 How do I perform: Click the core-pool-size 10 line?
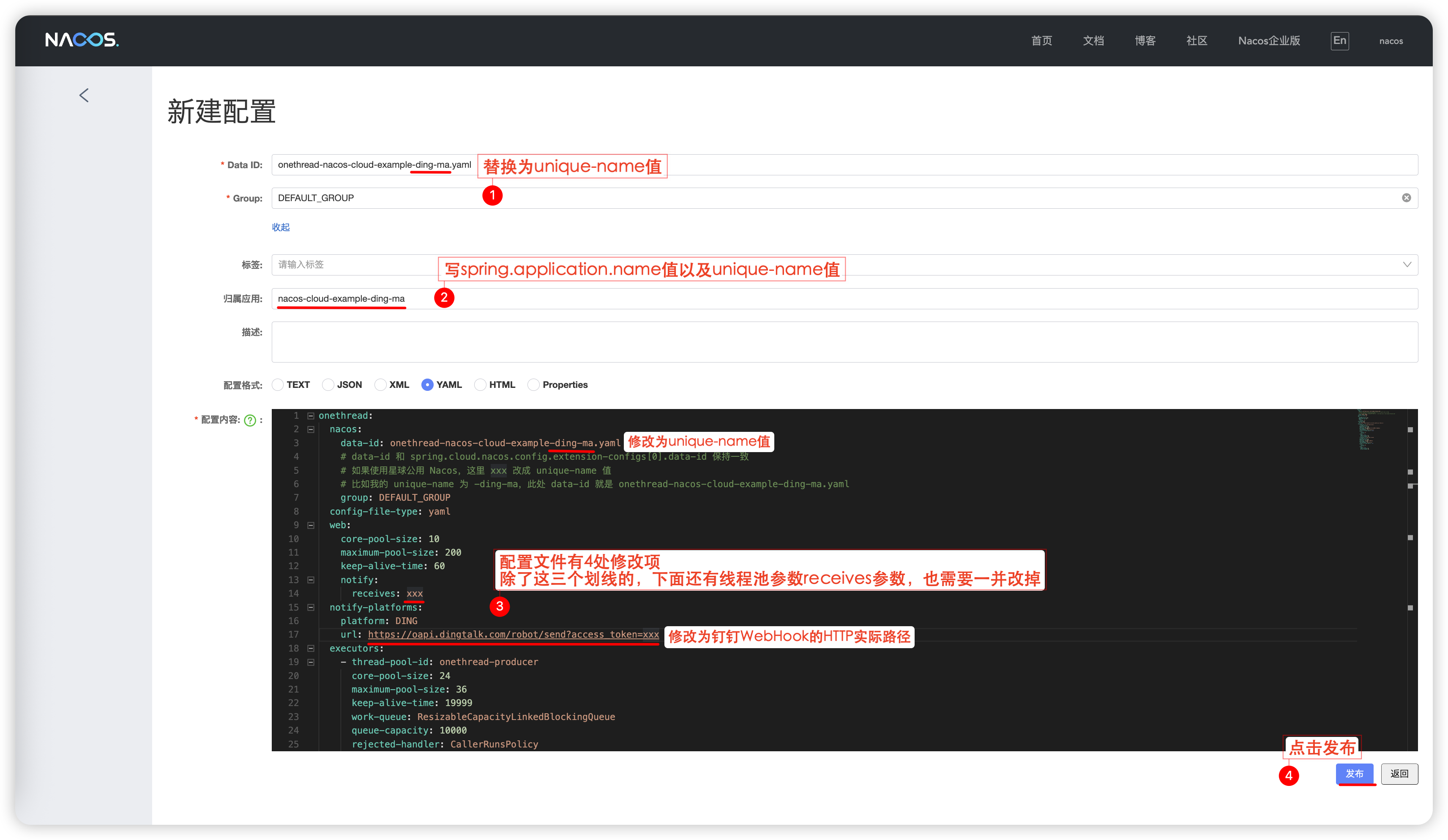coord(390,539)
